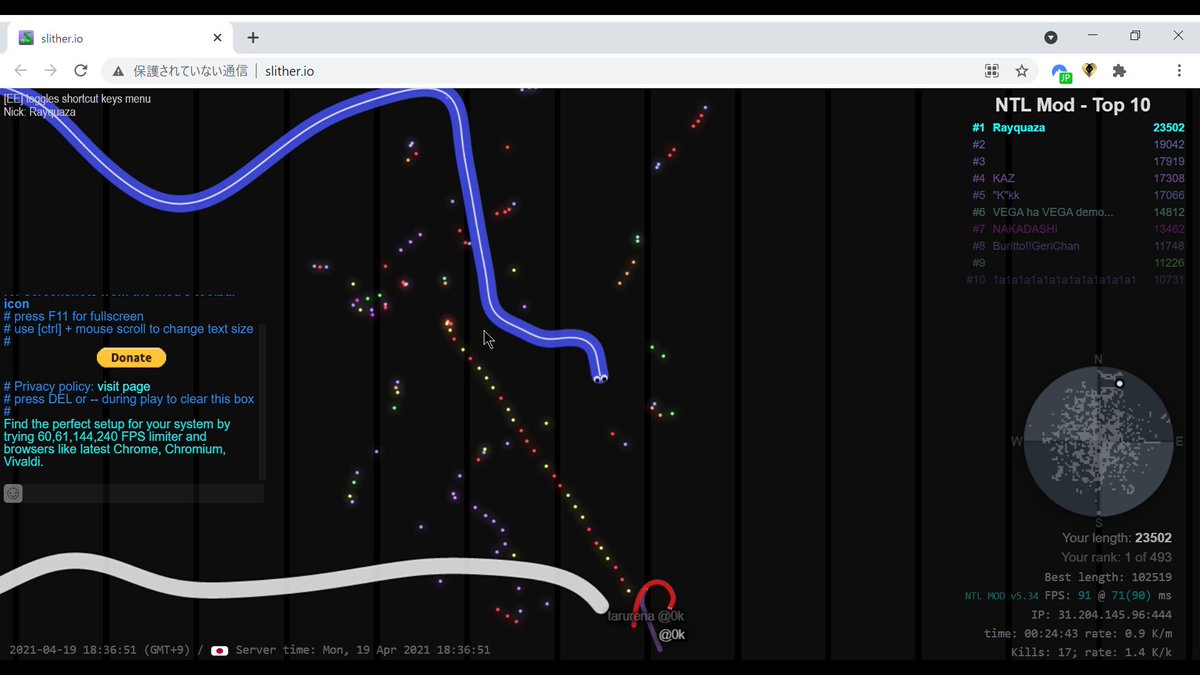This screenshot has height=675, width=1200.
Task: Click the QR code icon in address bar
Action: 992,71
